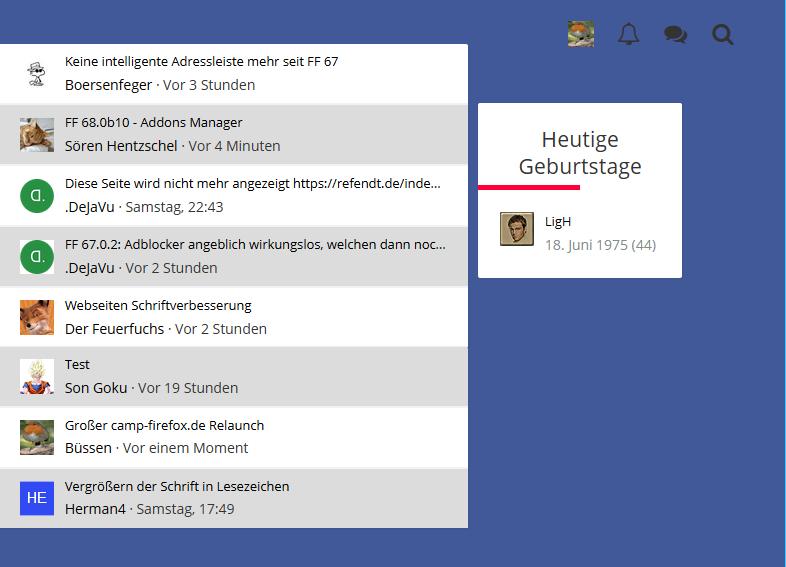Viewport: 786px width, 567px height.
Task: Click Son Goku's avatar
Action: (x=37, y=377)
